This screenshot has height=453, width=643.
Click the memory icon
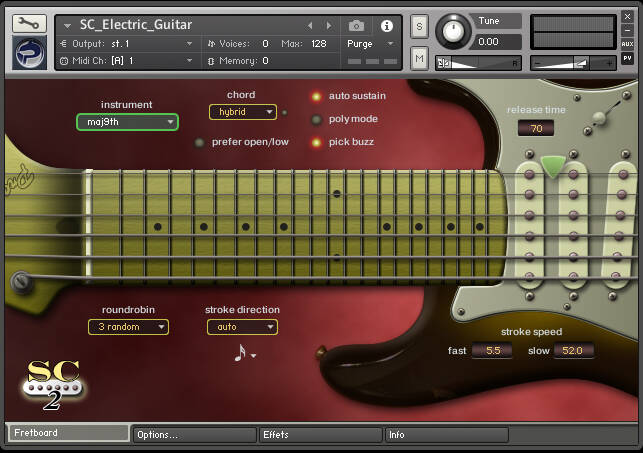[x=211, y=61]
